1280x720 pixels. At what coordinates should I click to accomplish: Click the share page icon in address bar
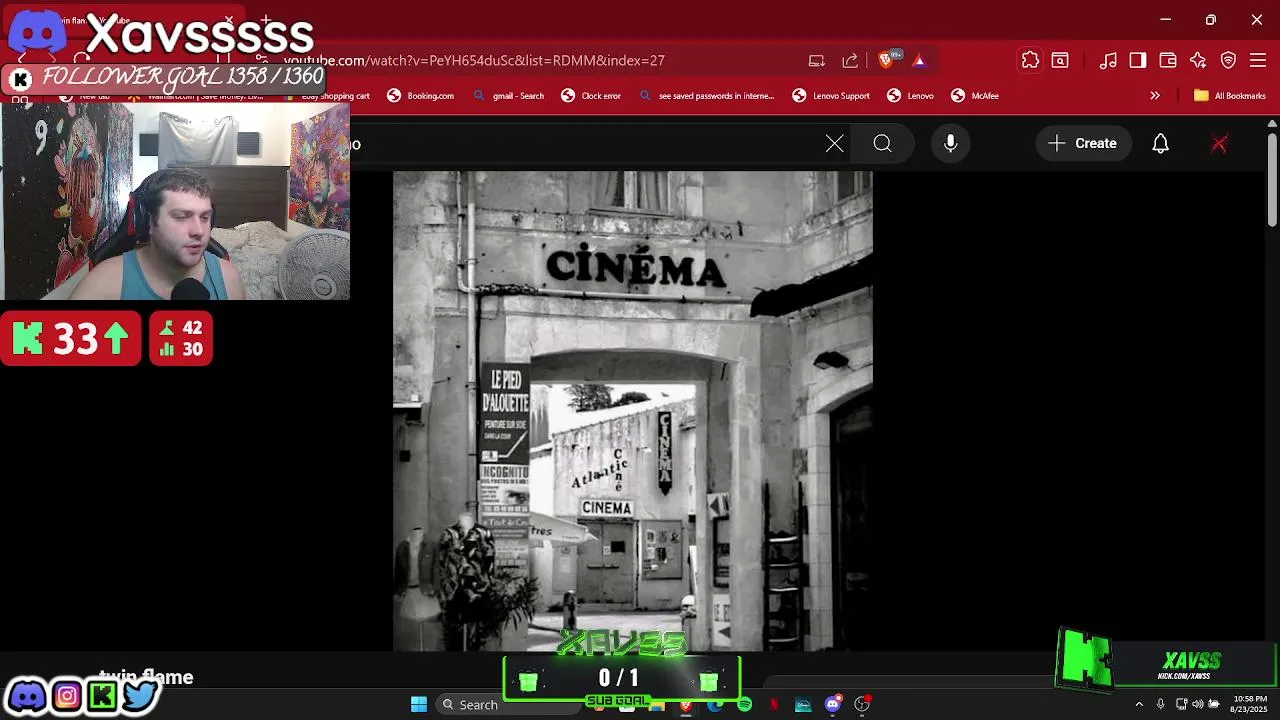[x=850, y=61]
